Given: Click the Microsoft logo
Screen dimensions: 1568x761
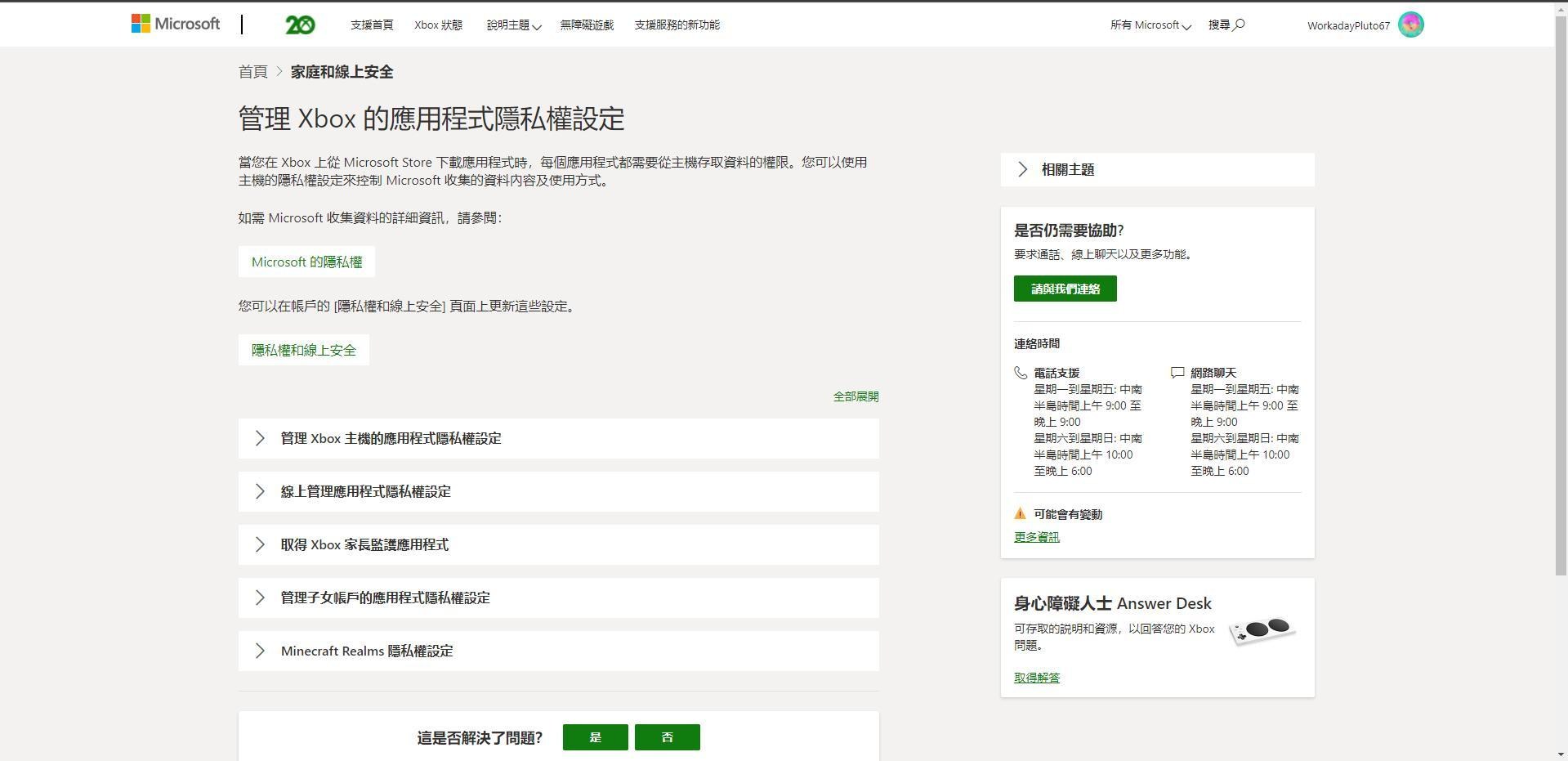Looking at the screenshot, I should pos(176,24).
